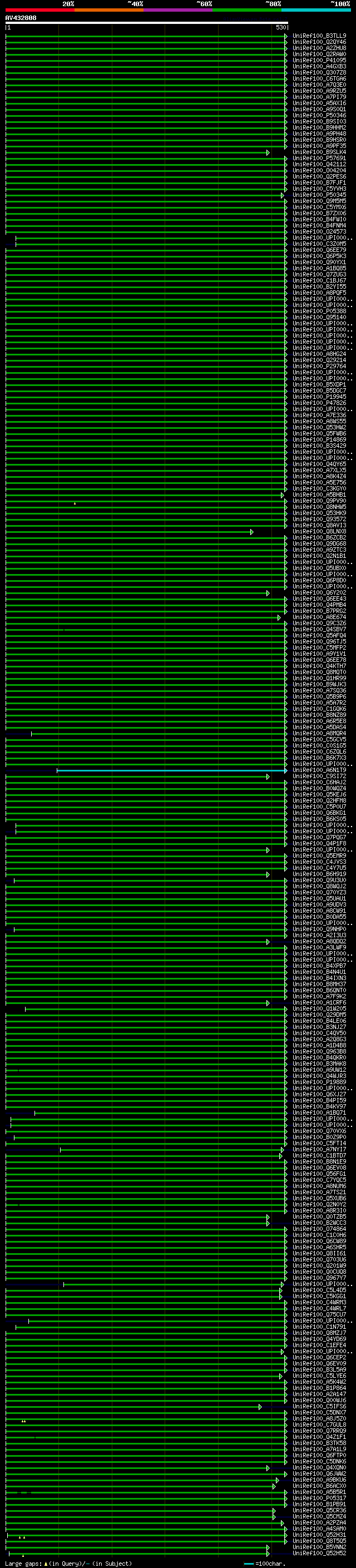Click the cyan ~100% identity legend swatch

317,10
